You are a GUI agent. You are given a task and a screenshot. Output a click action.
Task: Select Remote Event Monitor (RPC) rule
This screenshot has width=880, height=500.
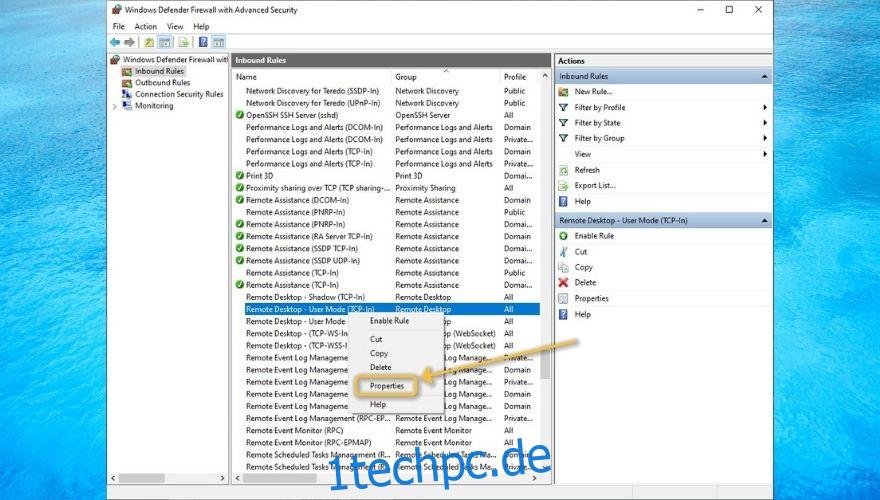[x=295, y=430]
